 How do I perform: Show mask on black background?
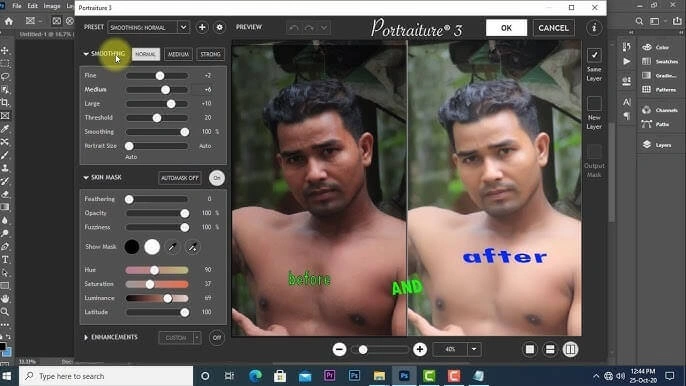tap(132, 247)
